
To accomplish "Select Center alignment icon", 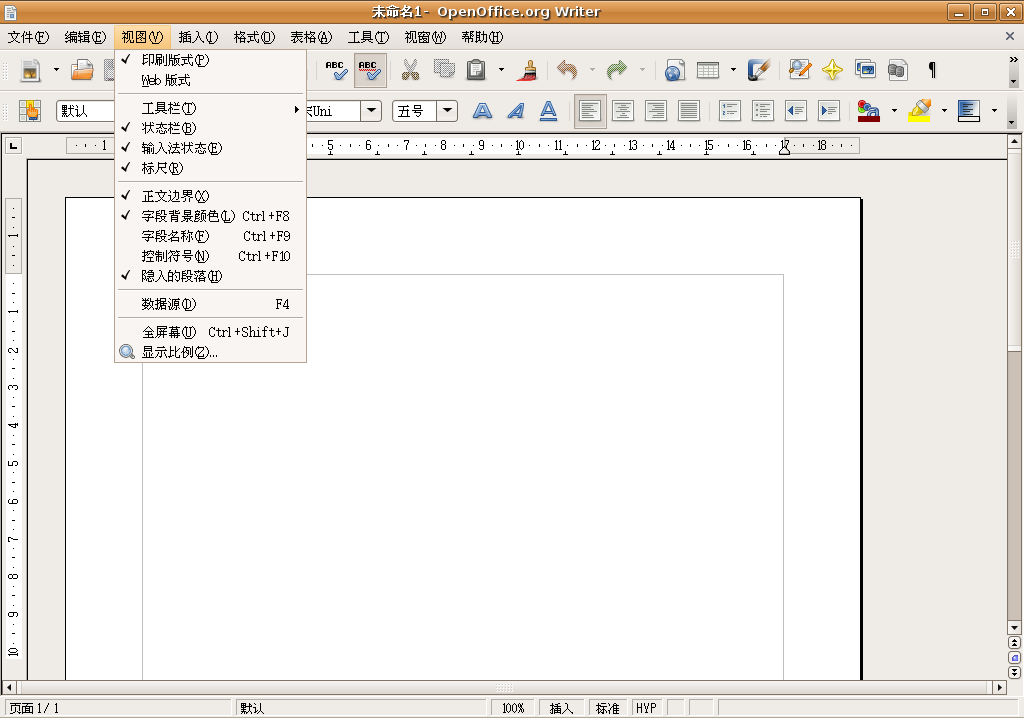I will click(x=623, y=111).
